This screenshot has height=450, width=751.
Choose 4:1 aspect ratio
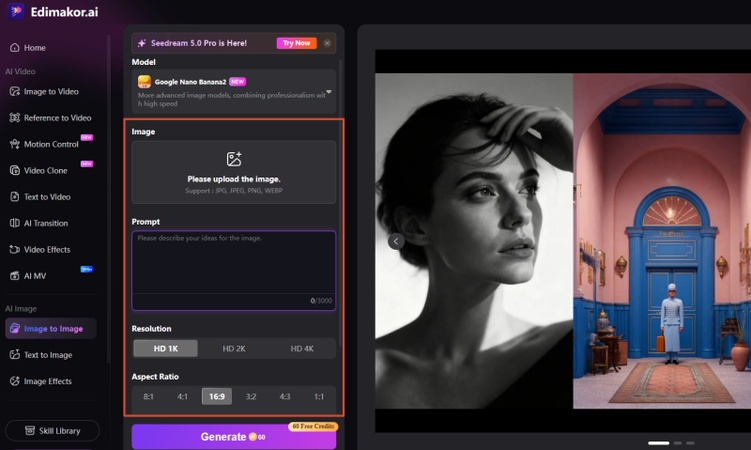(x=182, y=396)
